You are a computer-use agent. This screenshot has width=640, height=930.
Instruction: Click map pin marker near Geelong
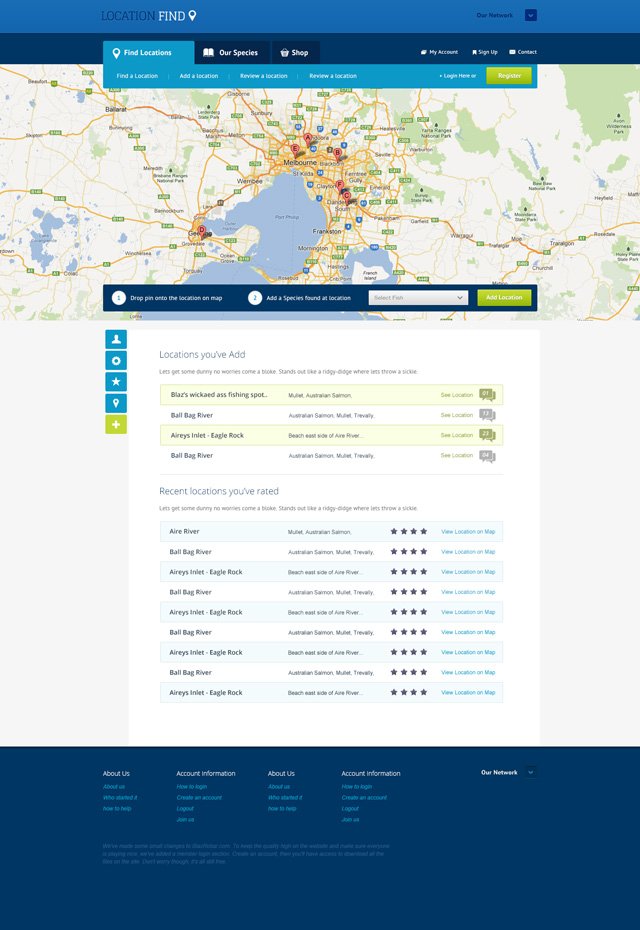pos(202,231)
